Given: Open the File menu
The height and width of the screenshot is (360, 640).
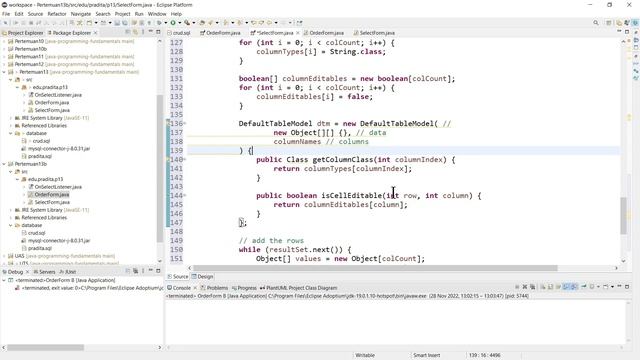Looking at the screenshot, I should 6,14.
